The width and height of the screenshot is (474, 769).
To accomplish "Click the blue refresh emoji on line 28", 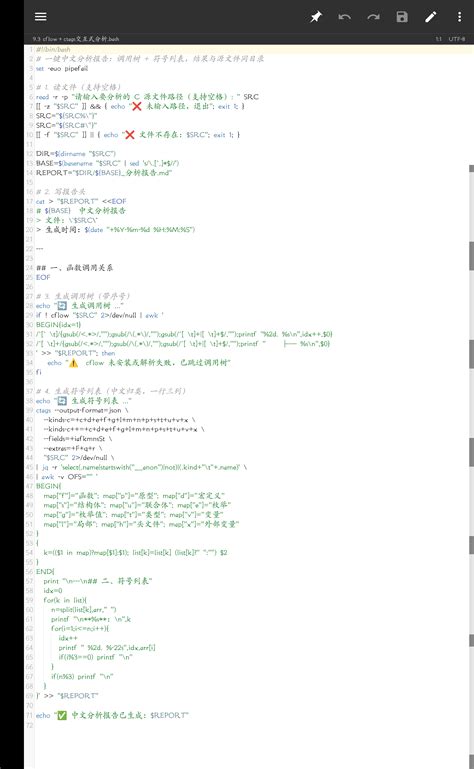I will [x=62, y=306].
